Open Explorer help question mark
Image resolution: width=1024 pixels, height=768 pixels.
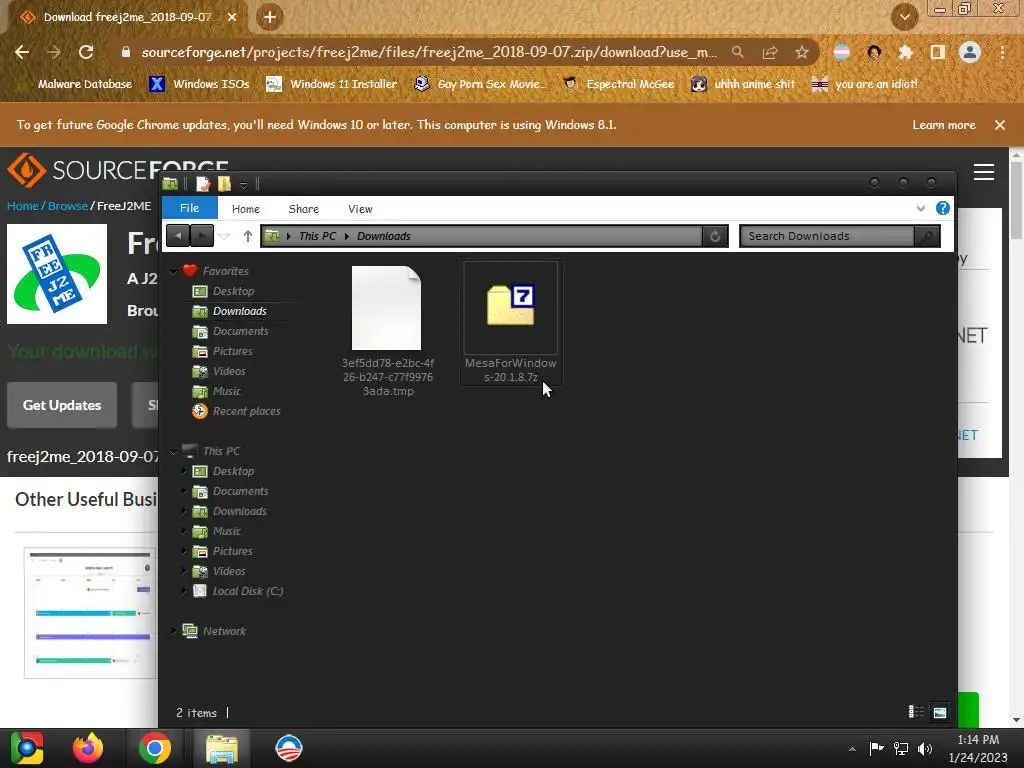(x=942, y=208)
